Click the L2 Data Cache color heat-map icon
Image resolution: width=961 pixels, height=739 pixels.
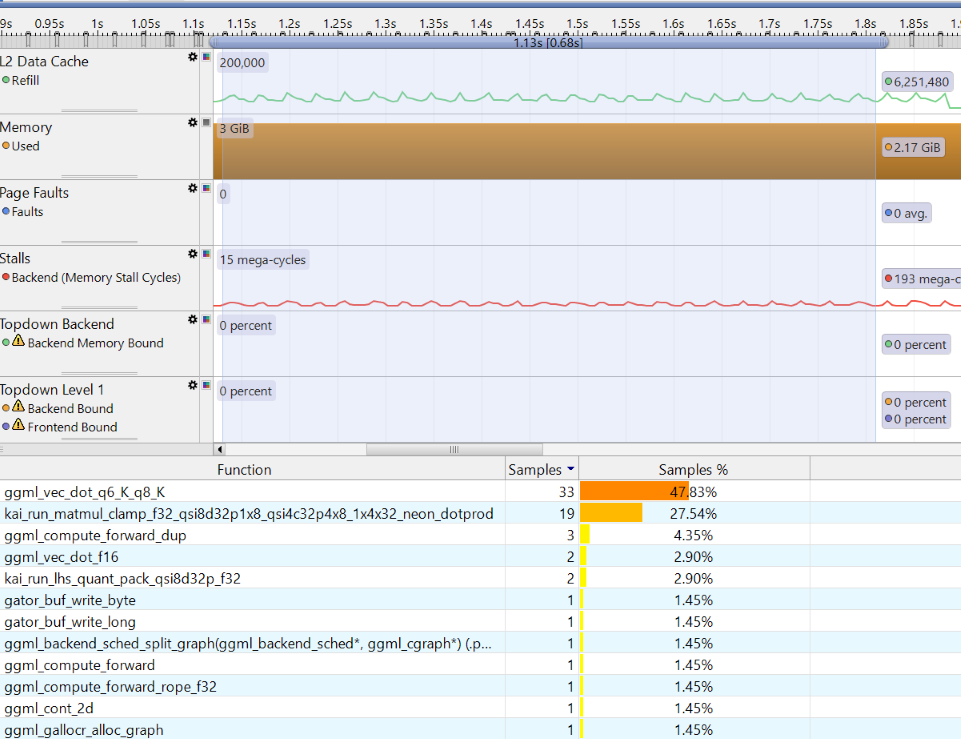pos(206,57)
